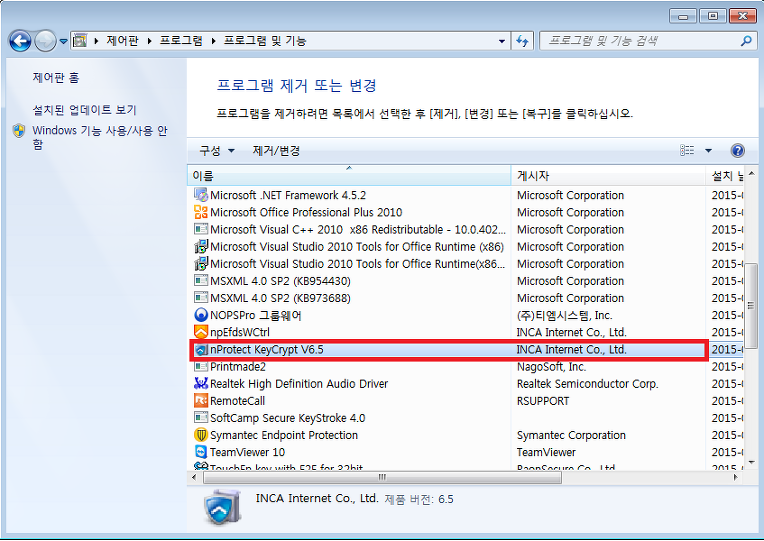Click the vertical scrollbar thumb
764x541 pixels.
click(751, 306)
